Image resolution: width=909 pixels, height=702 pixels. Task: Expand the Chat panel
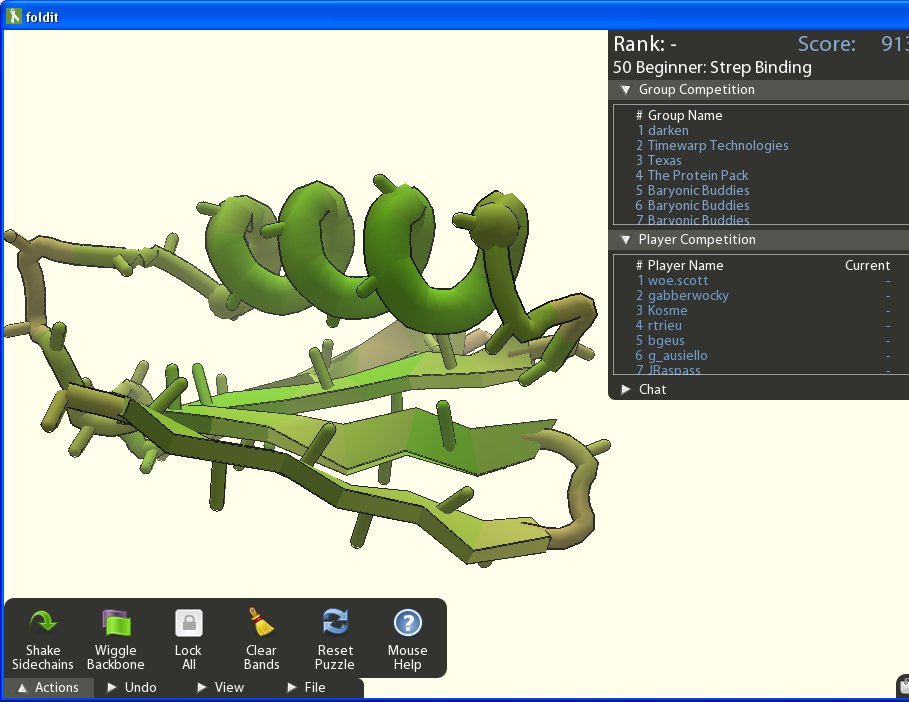click(x=626, y=390)
